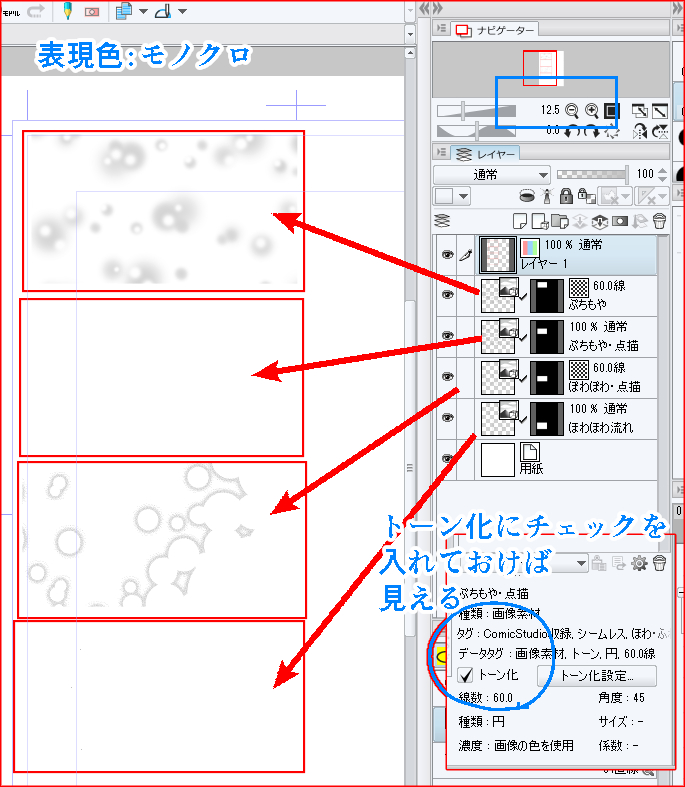
Task: Hide the ほわほわ流れ layer
Action: point(447,418)
